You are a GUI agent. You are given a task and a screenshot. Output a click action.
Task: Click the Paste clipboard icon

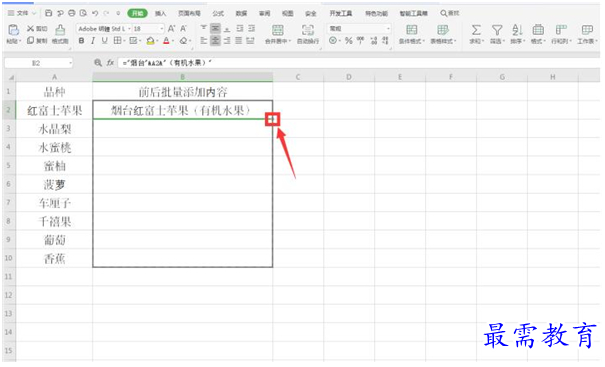click(14, 30)
